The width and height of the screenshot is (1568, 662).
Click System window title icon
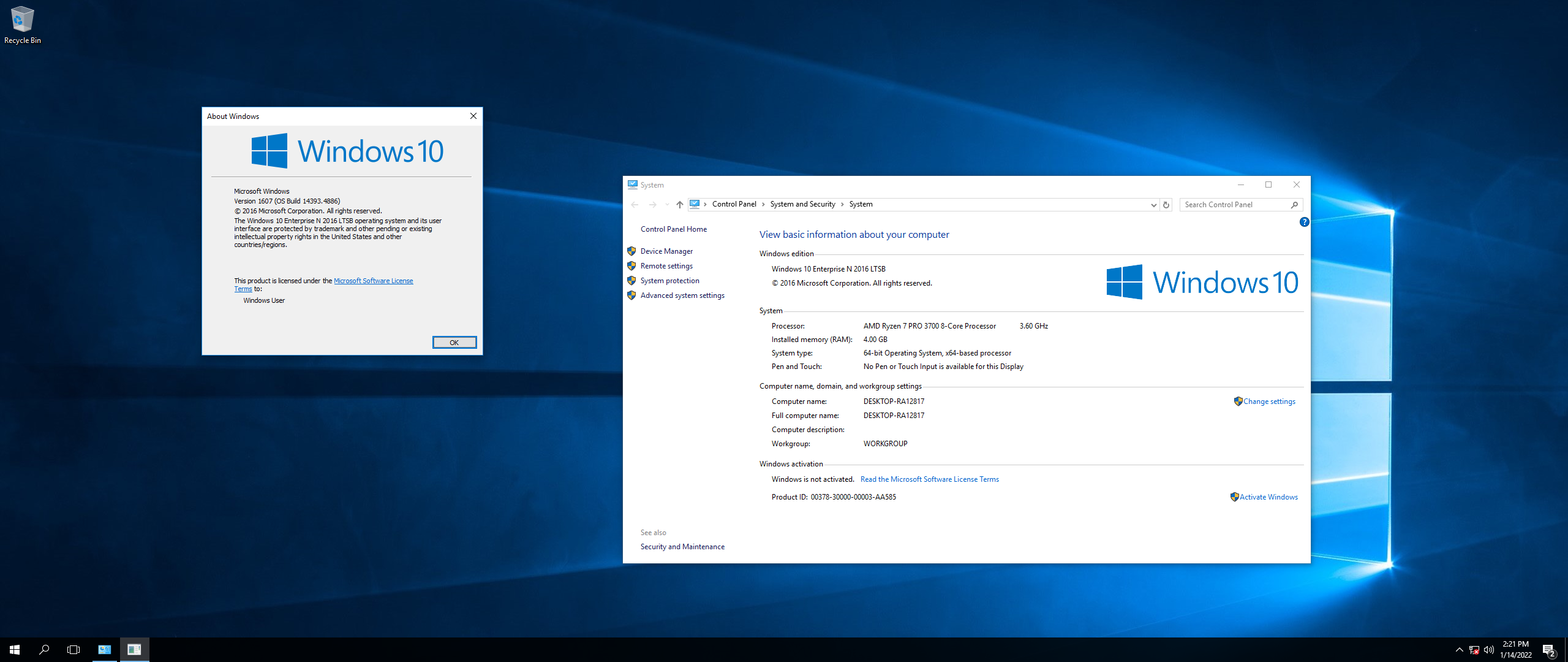[633, 185]
